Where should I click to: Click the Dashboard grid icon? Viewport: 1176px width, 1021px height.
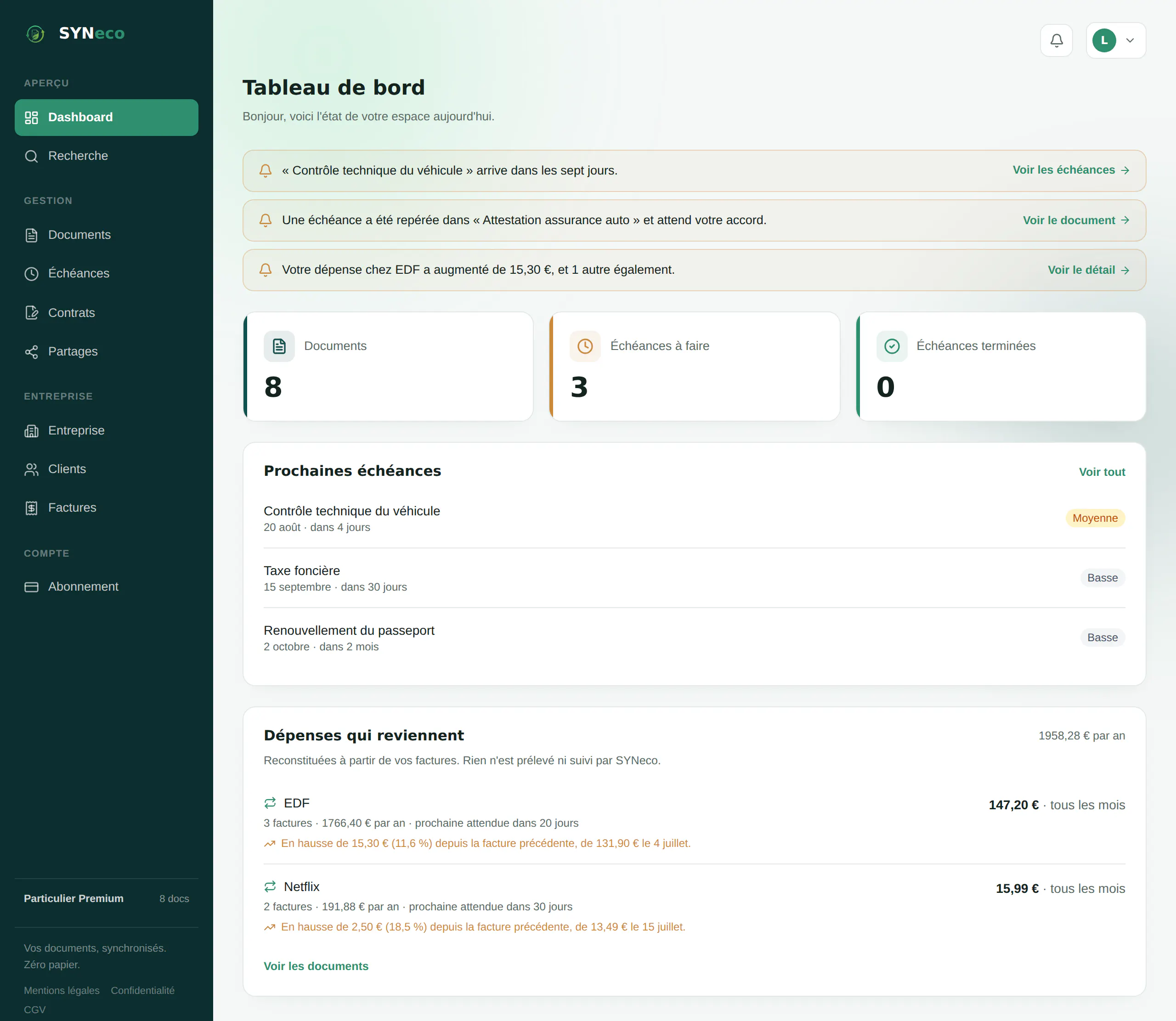[31, 118]
